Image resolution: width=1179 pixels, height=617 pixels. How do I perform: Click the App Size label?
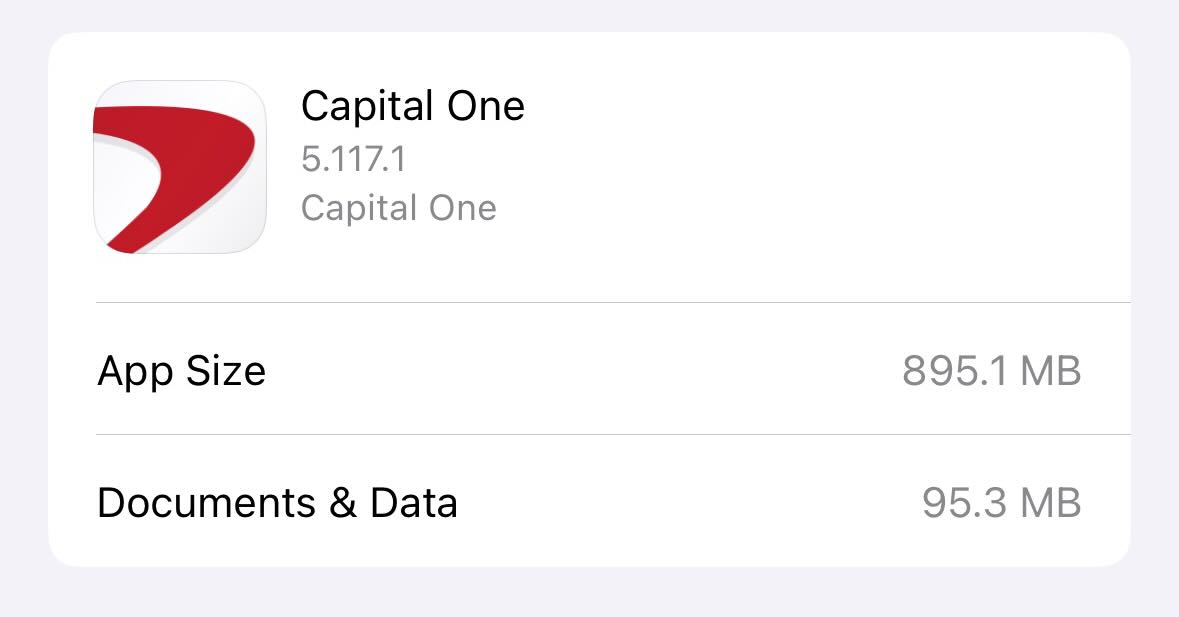click(181, 371)
